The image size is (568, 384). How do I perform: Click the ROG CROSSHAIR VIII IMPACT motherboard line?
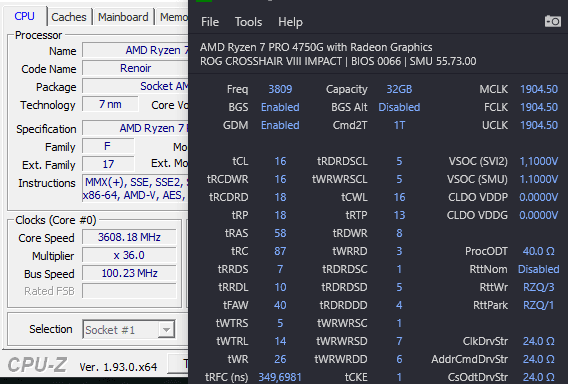tap(338, 61)
